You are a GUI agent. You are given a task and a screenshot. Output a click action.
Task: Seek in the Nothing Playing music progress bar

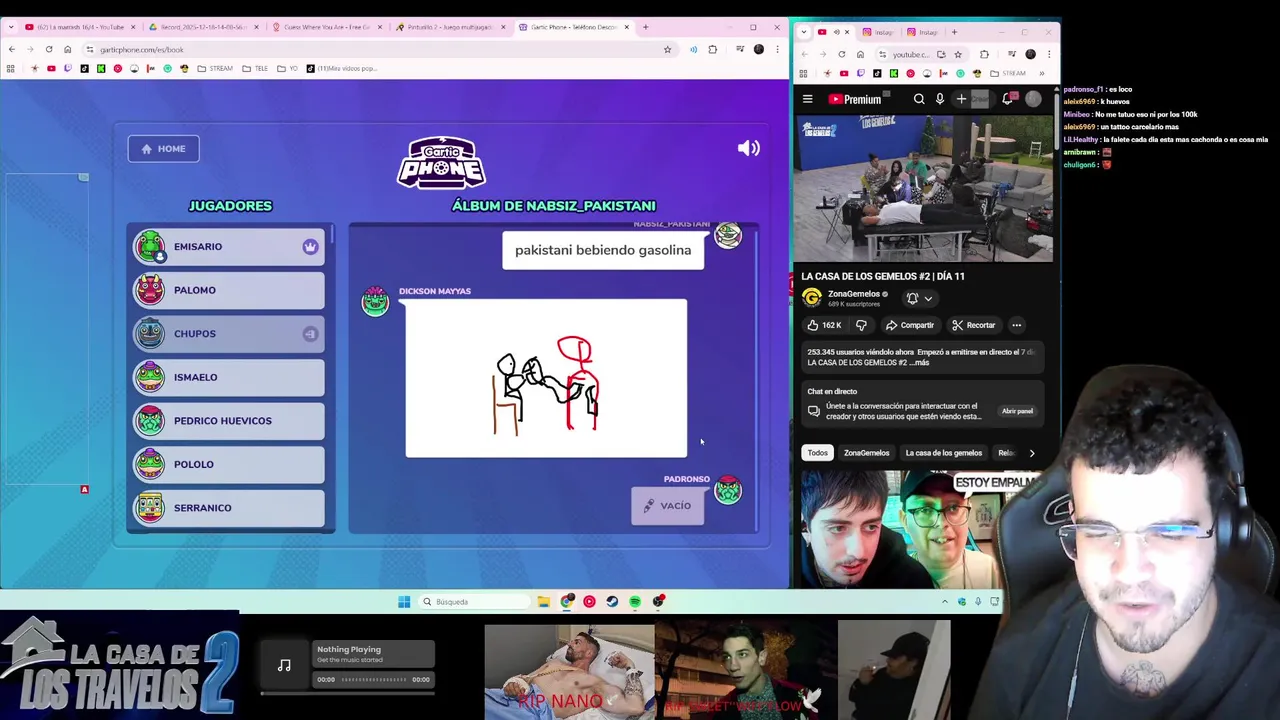(373, 680)
